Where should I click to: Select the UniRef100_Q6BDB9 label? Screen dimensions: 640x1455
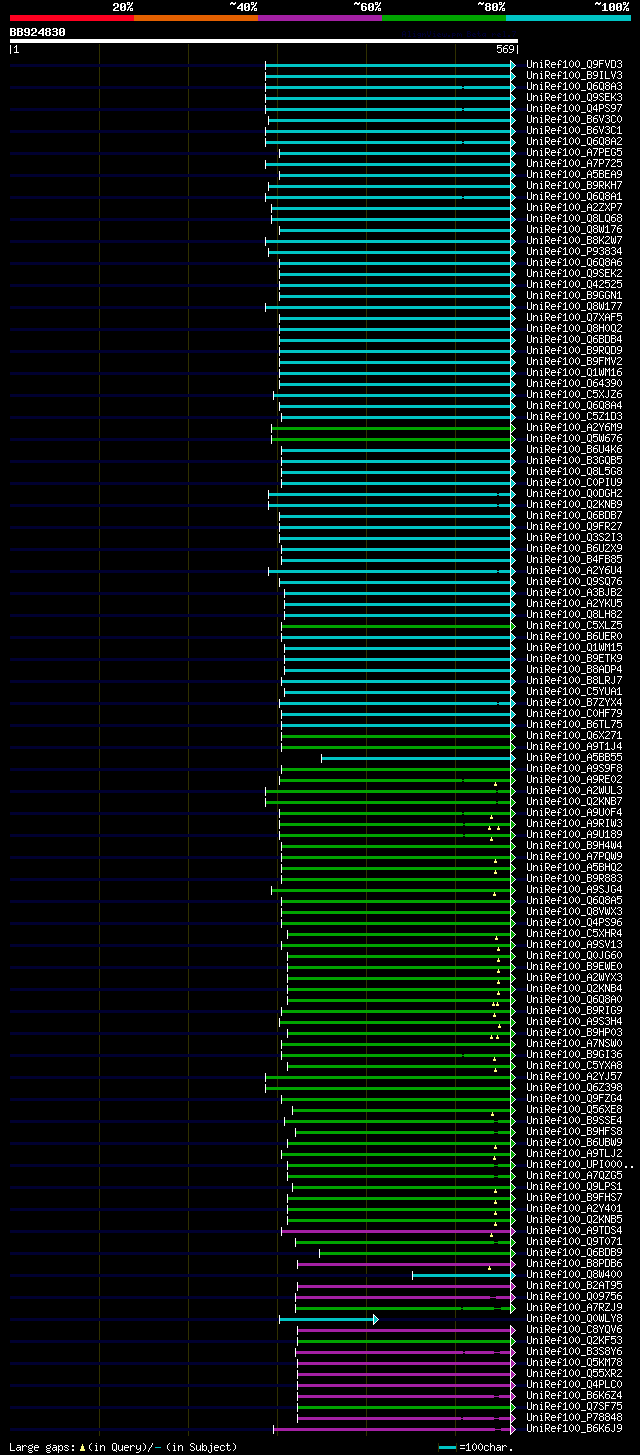tap(574, 1253)
